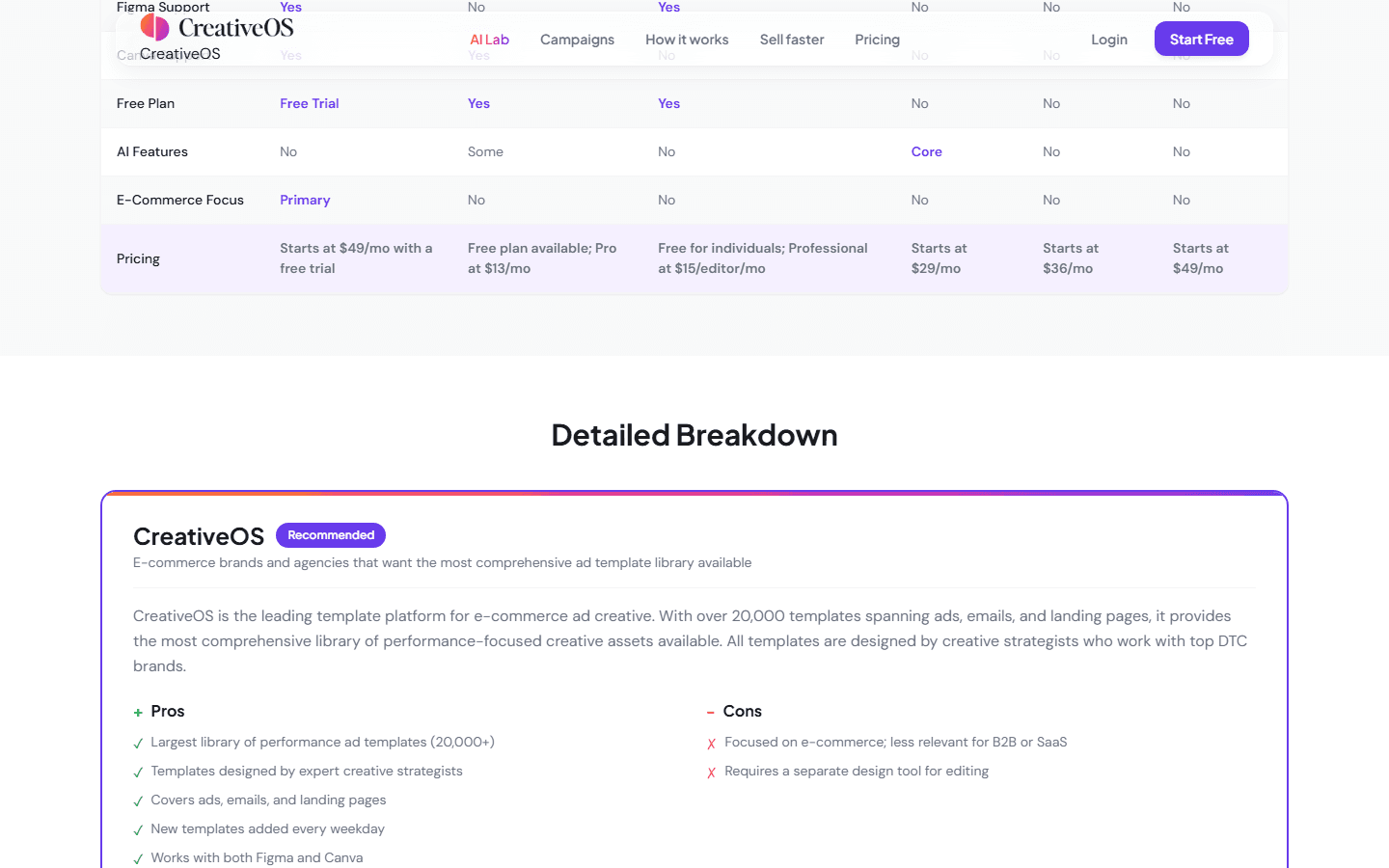
Task: Click the red X beside 'Focused on e-commerce'
Action: click(712, 744)
